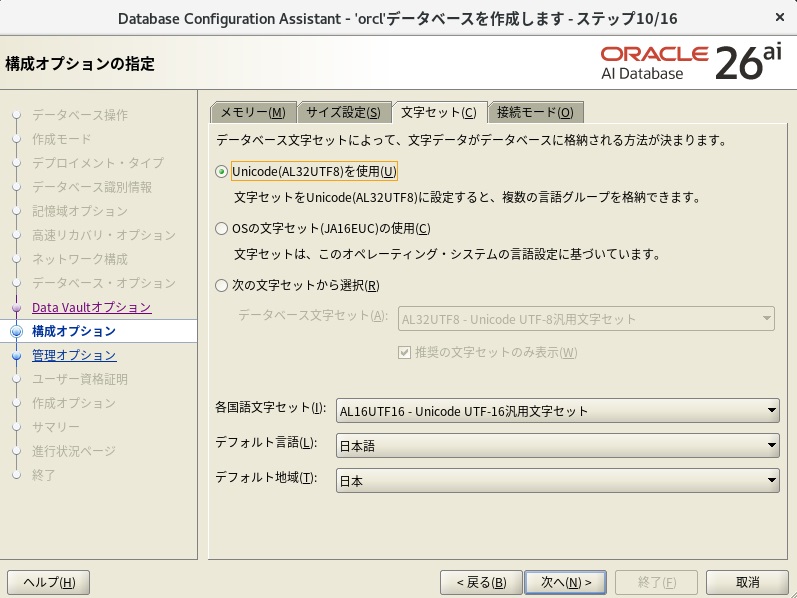This screenshot has width=797, height=598.
Task: Click the Oracle AI Database 26ai logo
Action: tap(691, 63)
